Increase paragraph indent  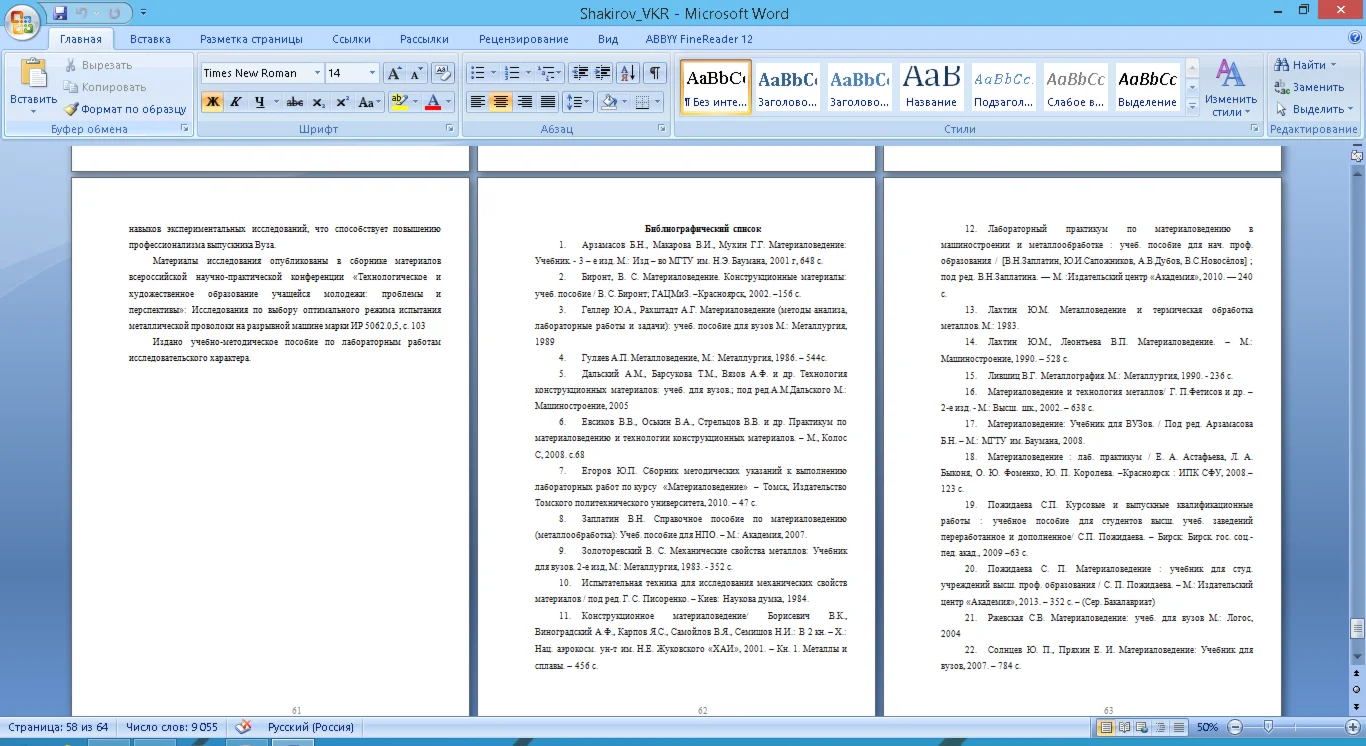(603, 73)
